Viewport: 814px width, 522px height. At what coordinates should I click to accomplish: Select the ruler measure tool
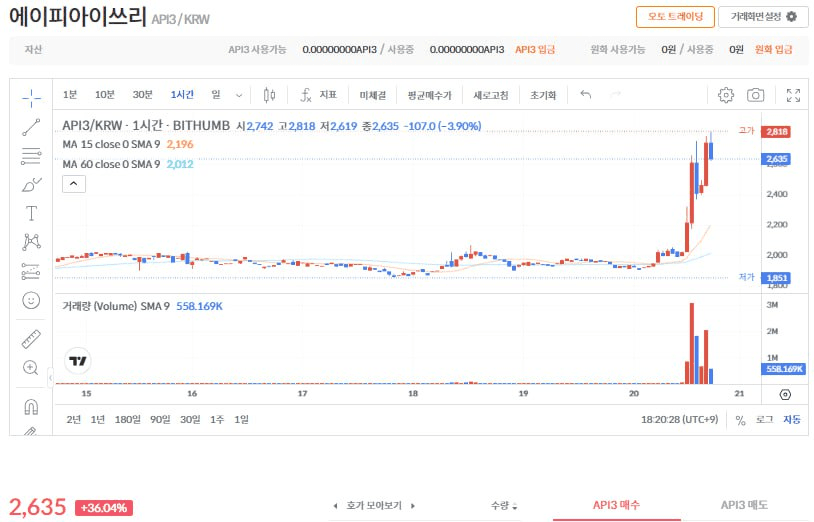tap(31, 339)
